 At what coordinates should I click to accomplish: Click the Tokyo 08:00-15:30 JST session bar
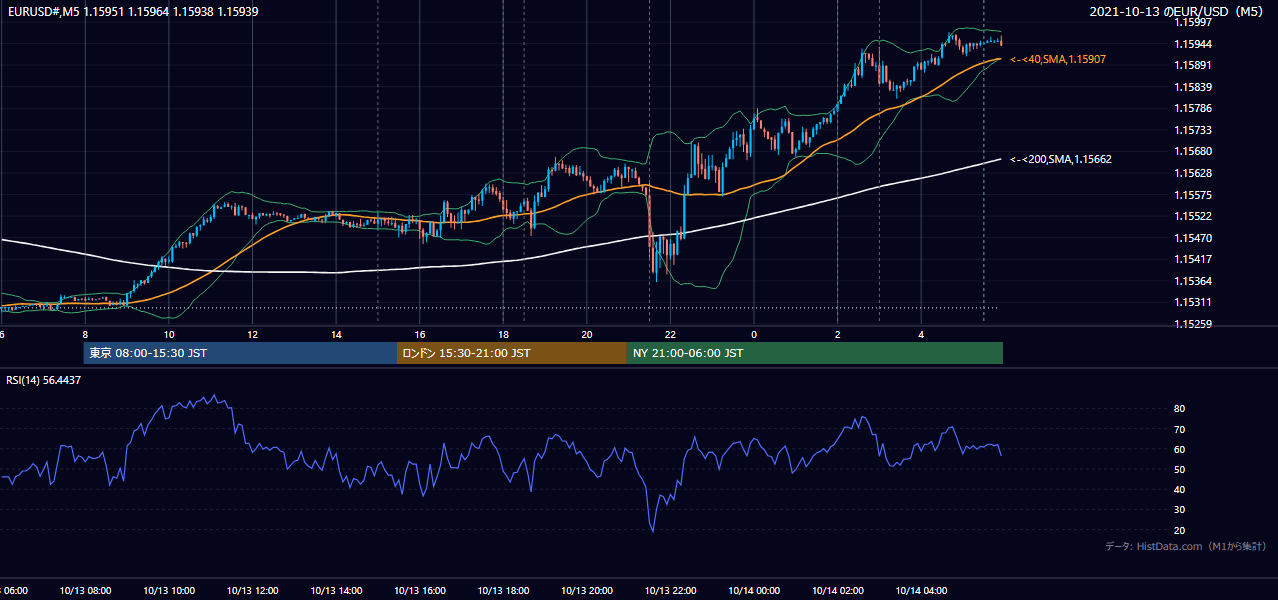click(x=241, y=353)
